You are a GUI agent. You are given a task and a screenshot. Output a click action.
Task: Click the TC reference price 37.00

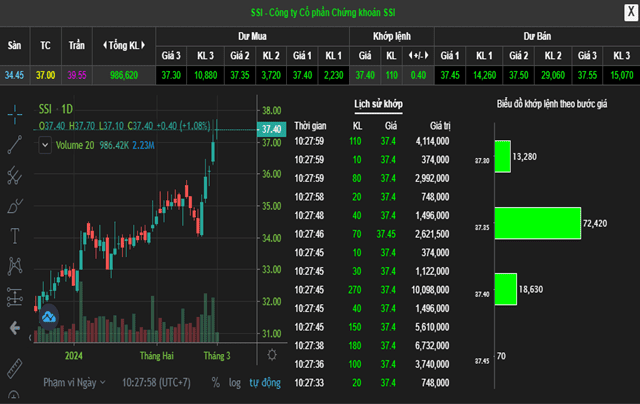click(45, 75)
